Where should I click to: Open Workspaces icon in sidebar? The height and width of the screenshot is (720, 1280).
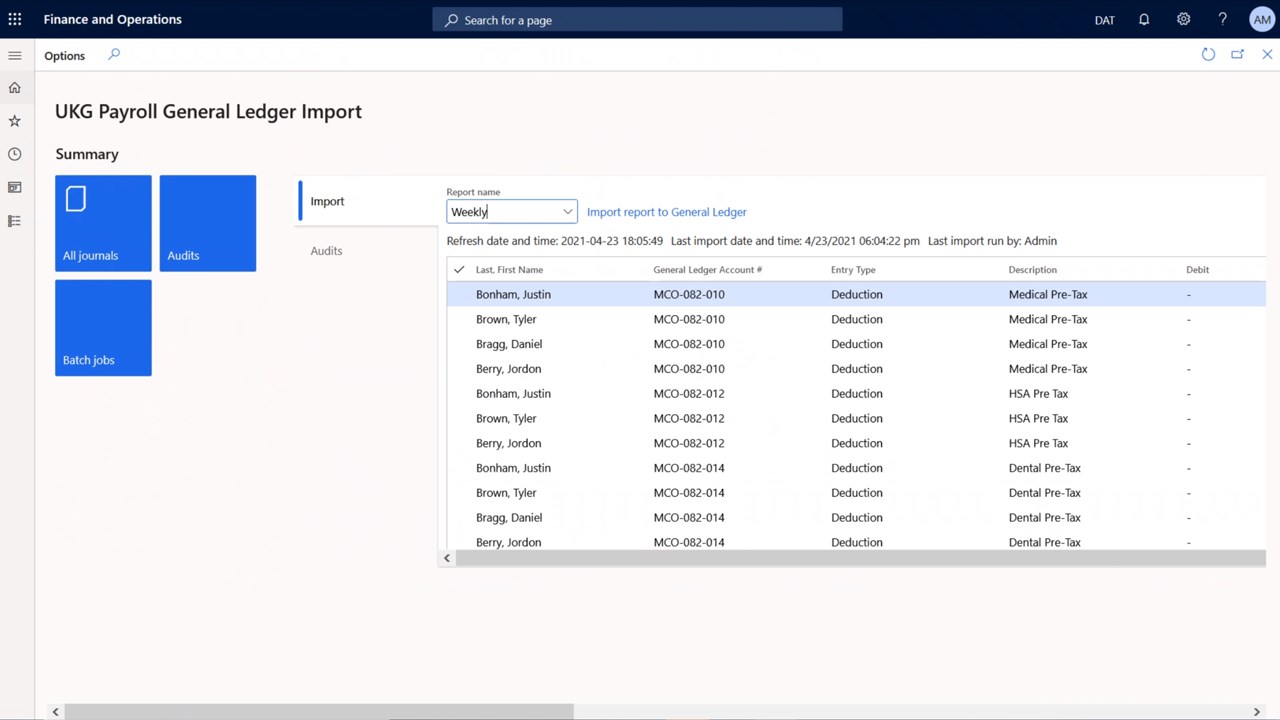pyautogui.click(x=15, y=187)
